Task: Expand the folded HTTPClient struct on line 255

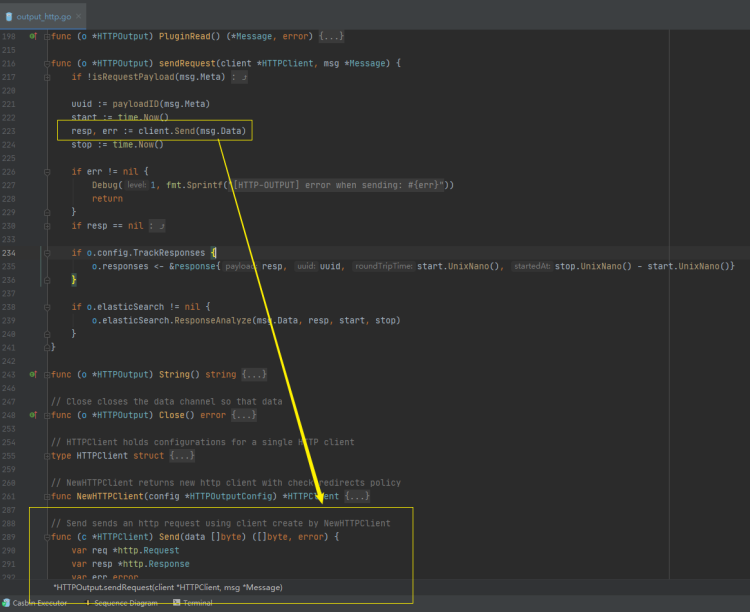Action: [x=47, y=456]
